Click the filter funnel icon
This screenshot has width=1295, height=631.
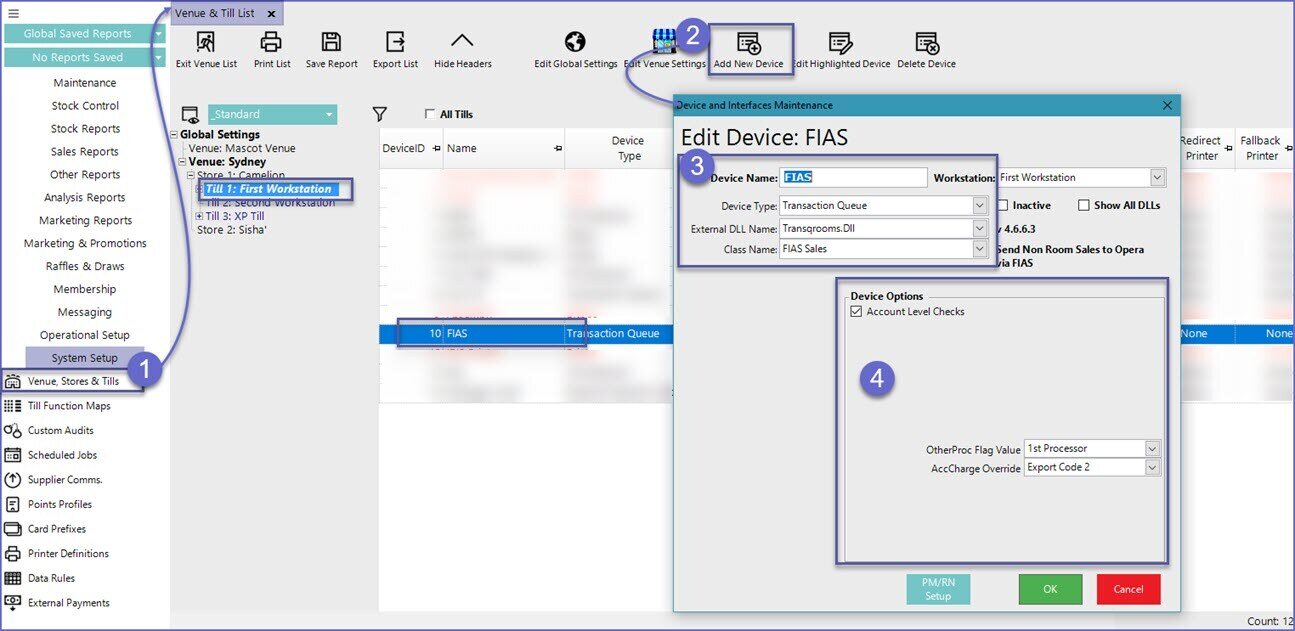coord(379,114)
